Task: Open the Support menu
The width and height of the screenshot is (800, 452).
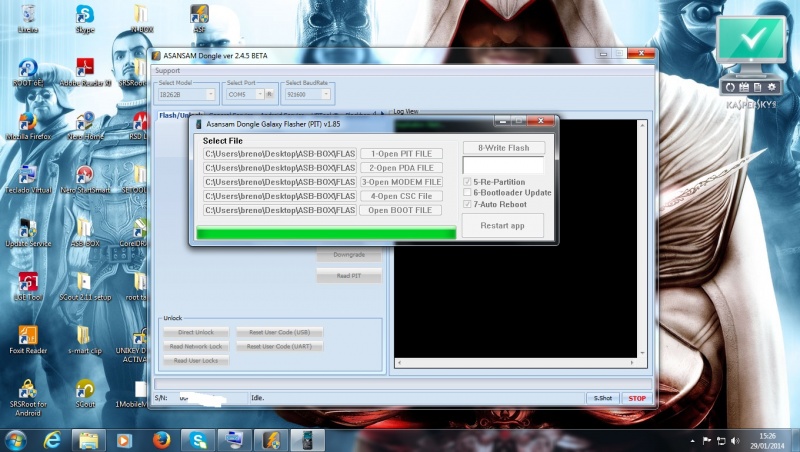Action: click(167, 70)
